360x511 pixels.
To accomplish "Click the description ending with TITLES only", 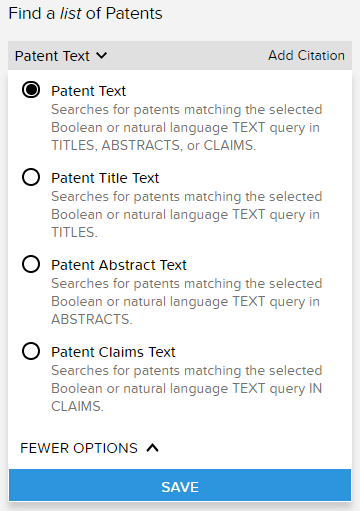I will 187,214.
